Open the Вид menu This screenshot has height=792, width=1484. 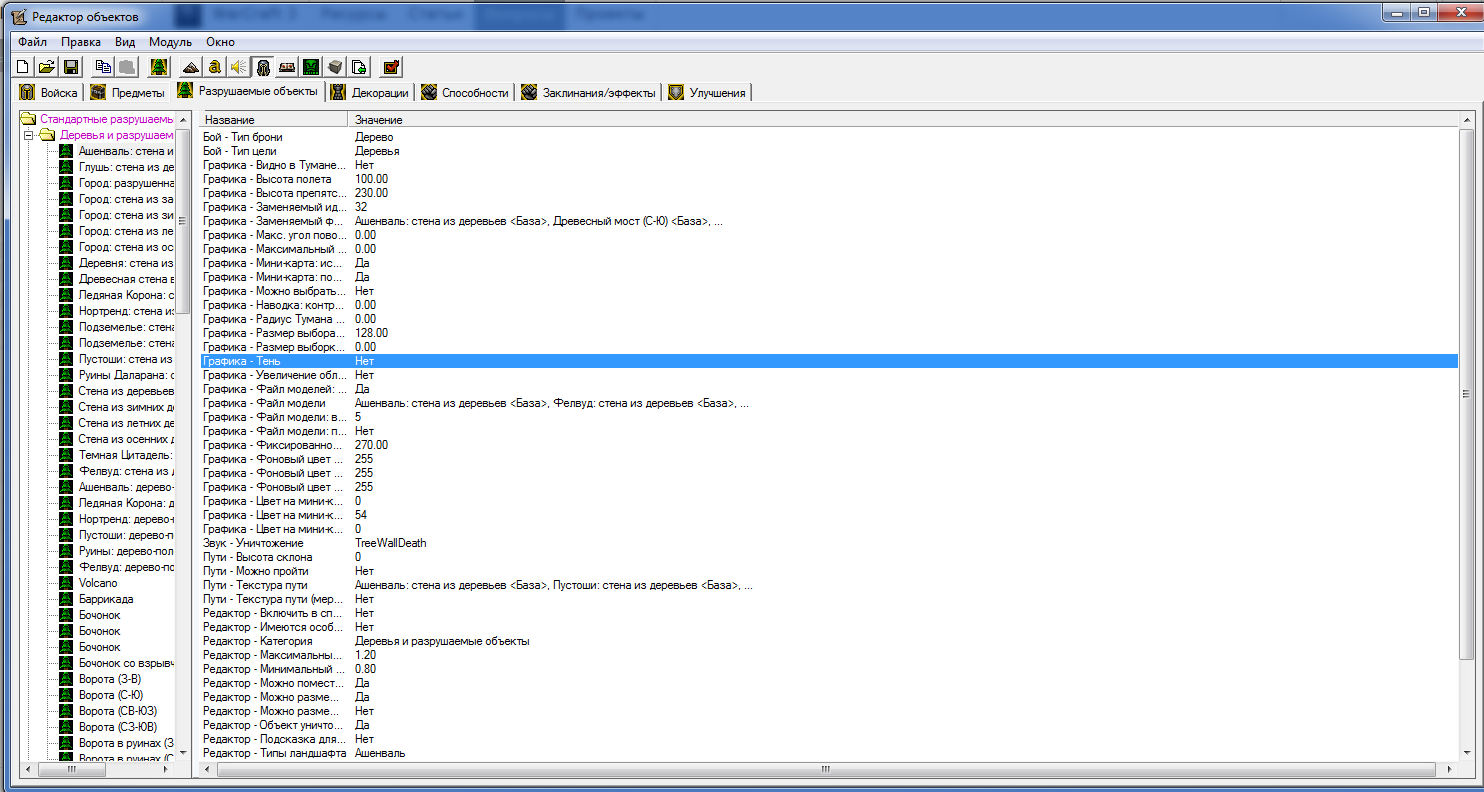(124, 42)
